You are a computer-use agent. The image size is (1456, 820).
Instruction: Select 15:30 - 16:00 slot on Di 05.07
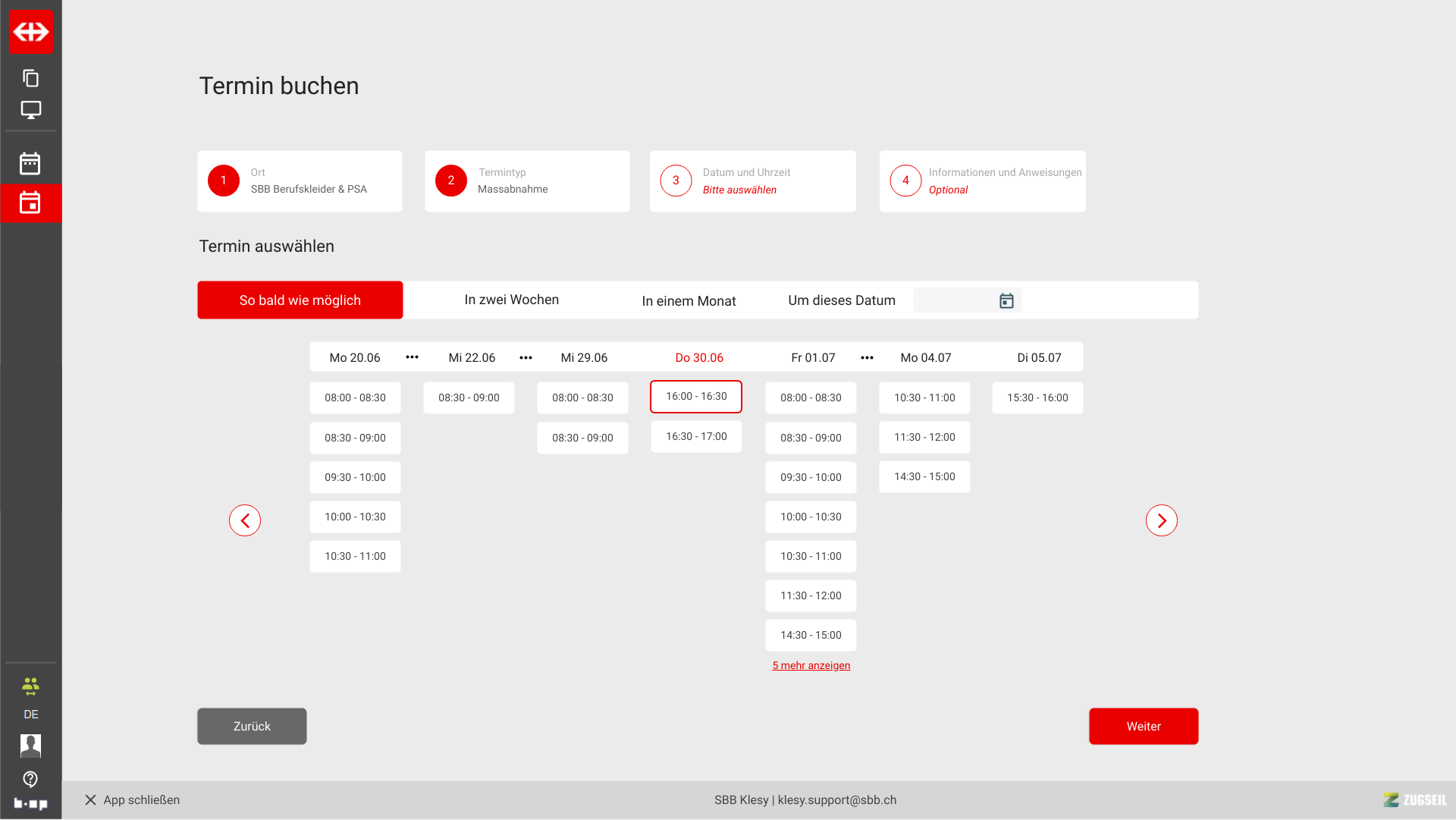1037,398
